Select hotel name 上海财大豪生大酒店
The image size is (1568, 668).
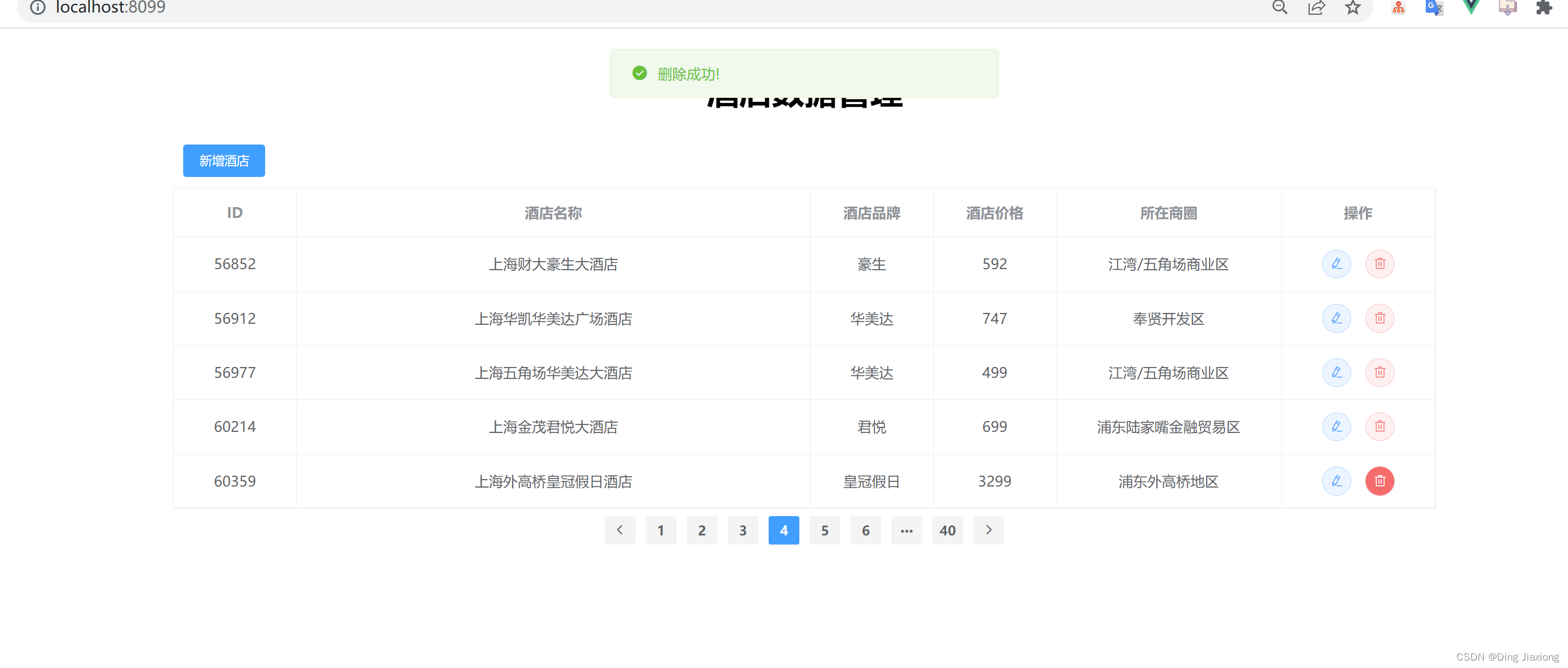click(x=554, y=264)
